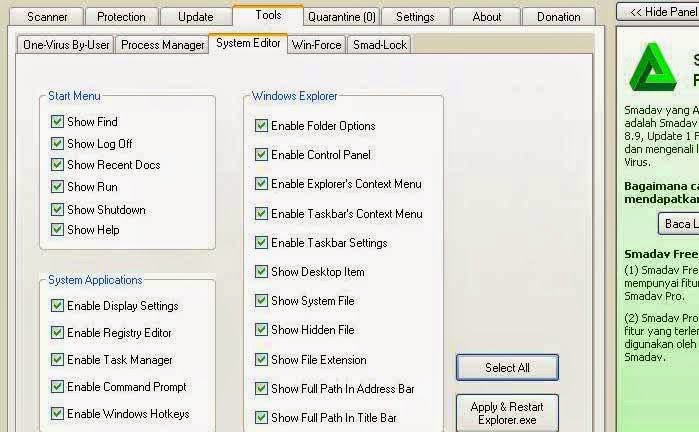Toggle Enable Registry Editor checkbox
Viewport: 699px width, 432px height.
coord(57,333)
